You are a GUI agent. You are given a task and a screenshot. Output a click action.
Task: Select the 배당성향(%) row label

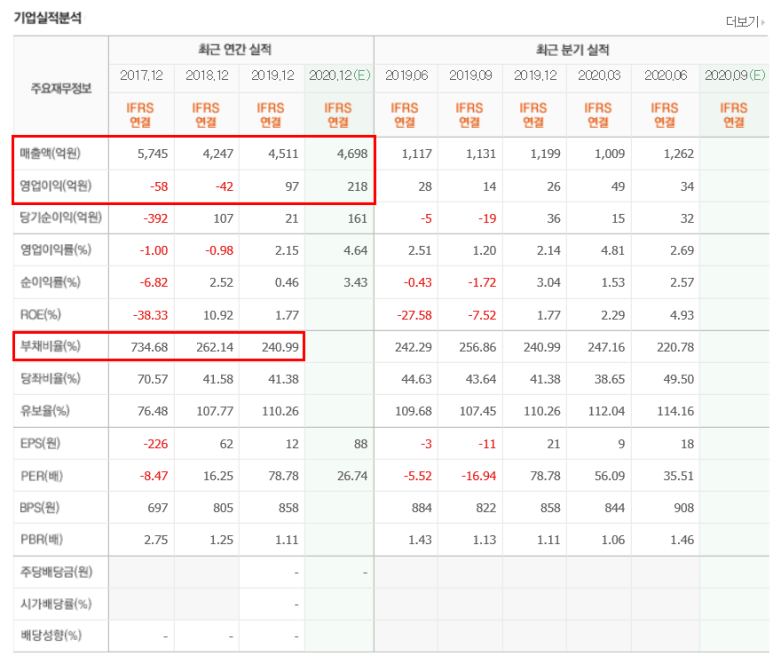click(51, 636)
